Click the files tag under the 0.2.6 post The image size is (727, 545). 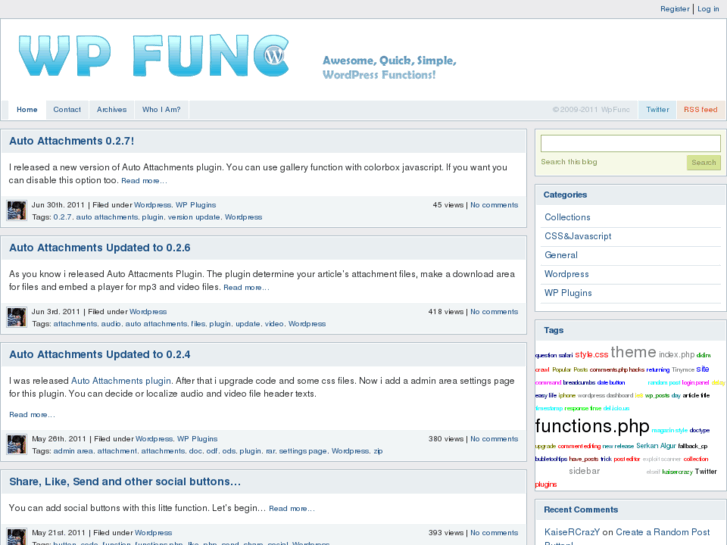click(198, 324)
